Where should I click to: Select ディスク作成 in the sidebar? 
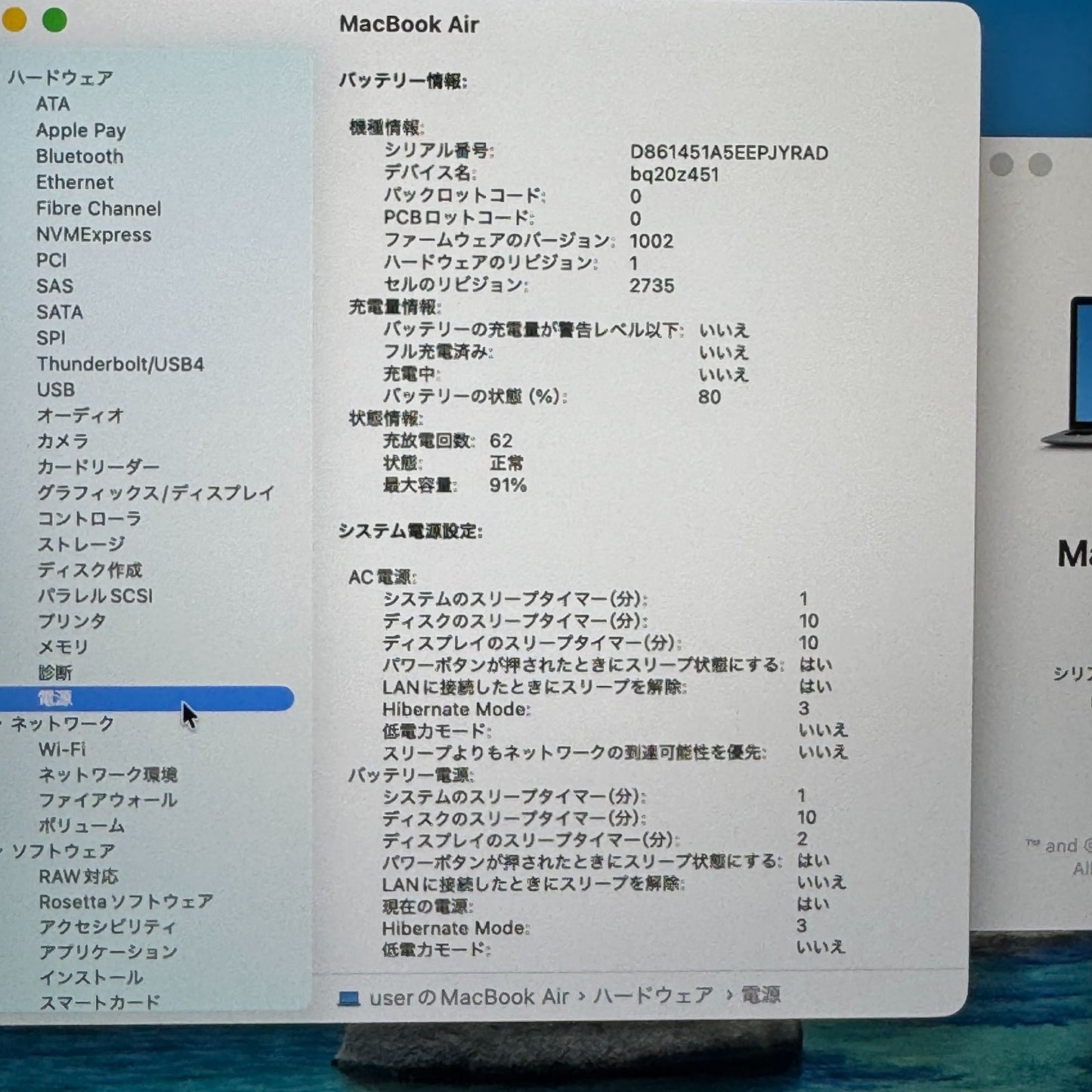pyautogui.click(x=90, y=570)
